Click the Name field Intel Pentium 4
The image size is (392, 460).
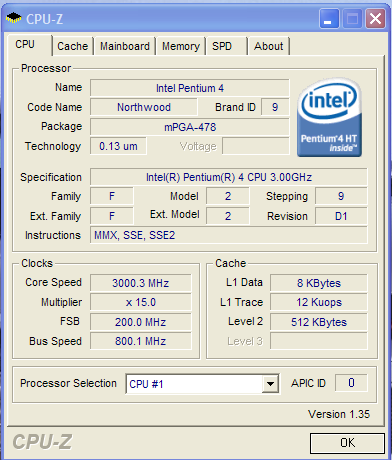[190, 88]
